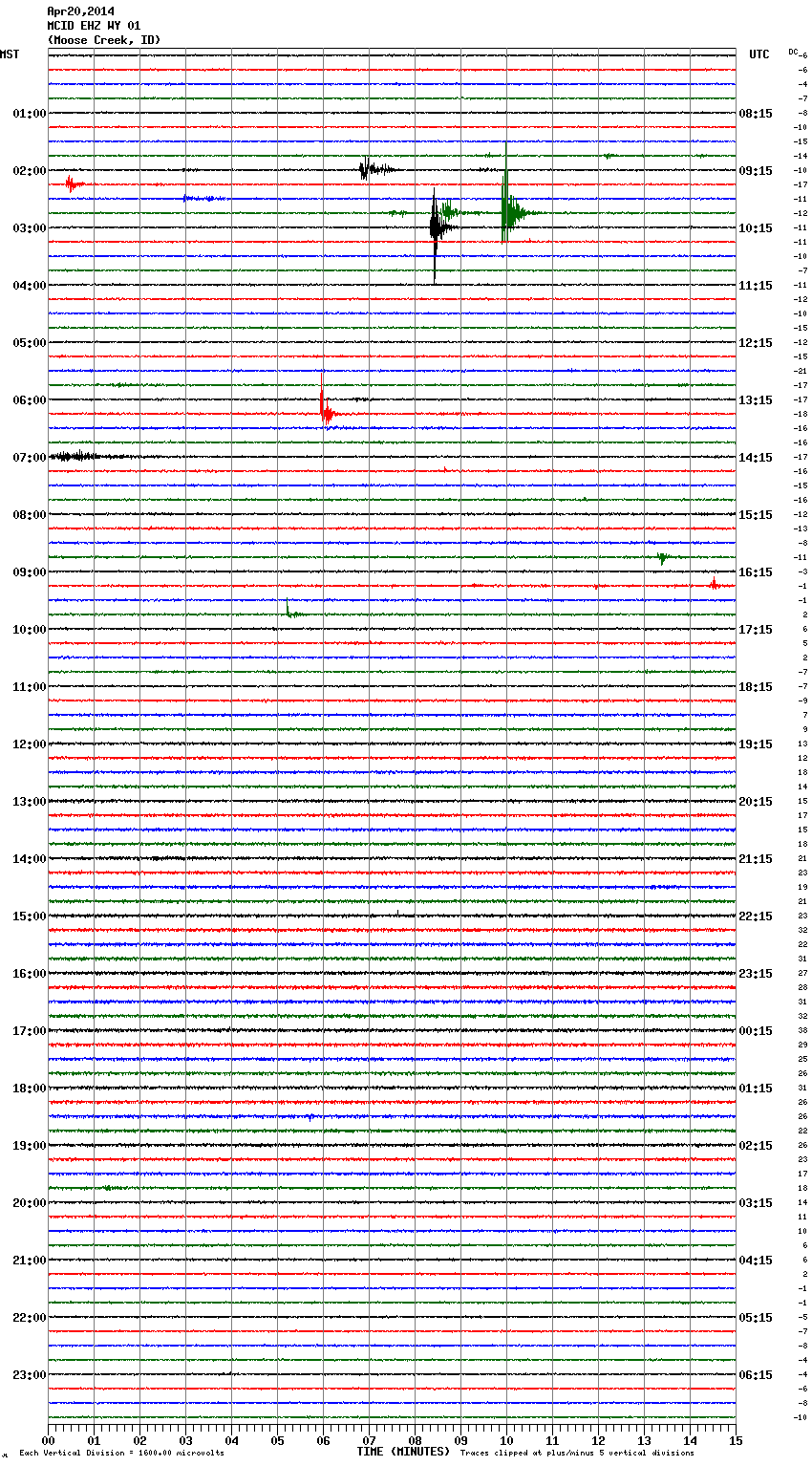Image resolution: width=812 pixels, height=1466 pixels.
Task: Click the 18:00 MST time label
Action: point(29,1089)
